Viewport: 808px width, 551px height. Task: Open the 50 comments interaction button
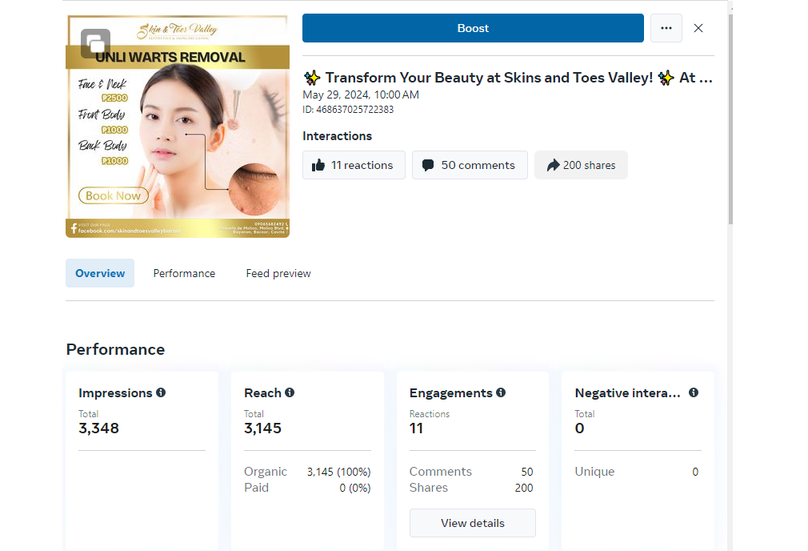pyautogui.click(x=469, y=165)
